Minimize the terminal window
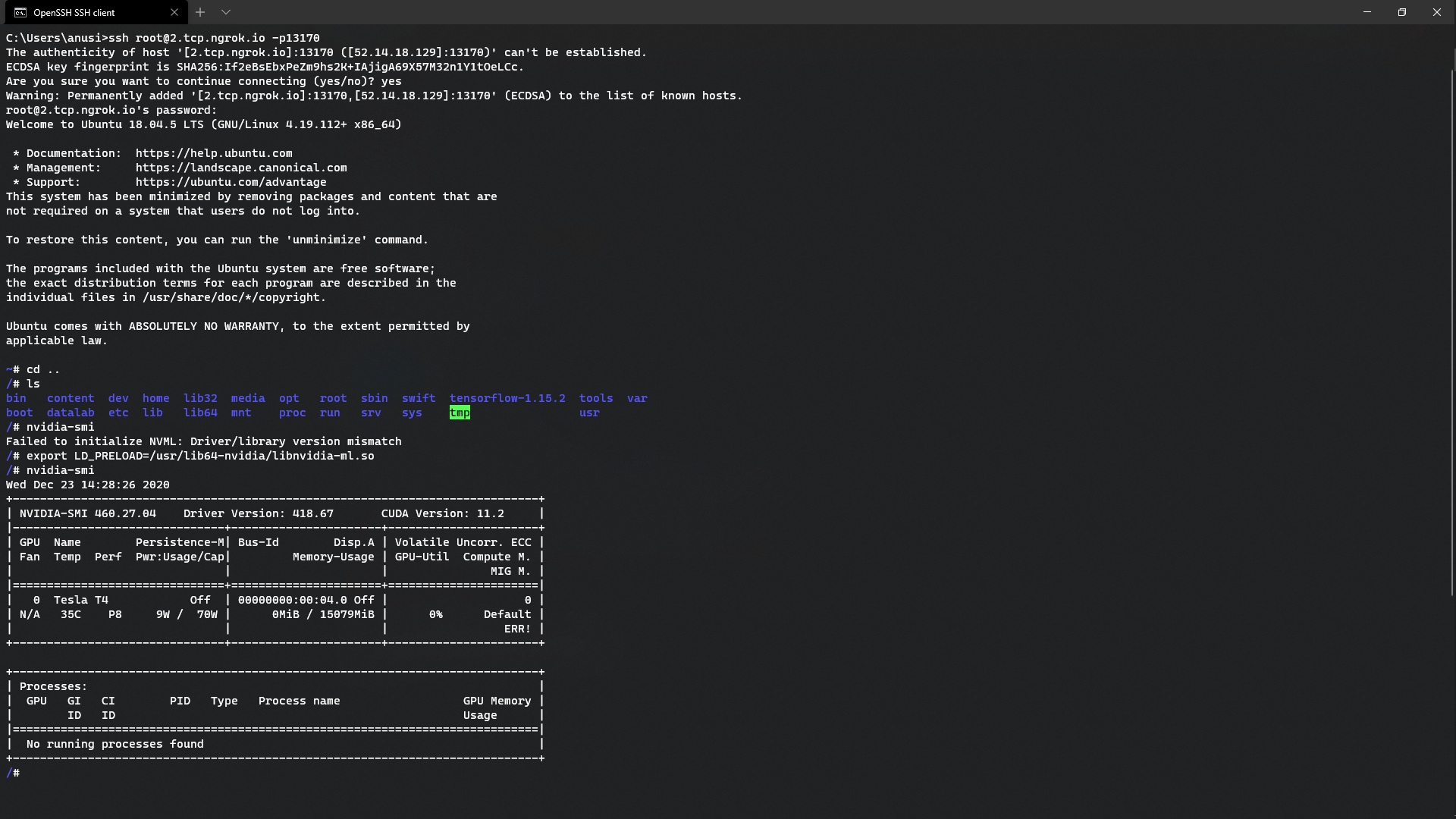This screenshot has height=819, width=1456. [x=1367, y=12]
